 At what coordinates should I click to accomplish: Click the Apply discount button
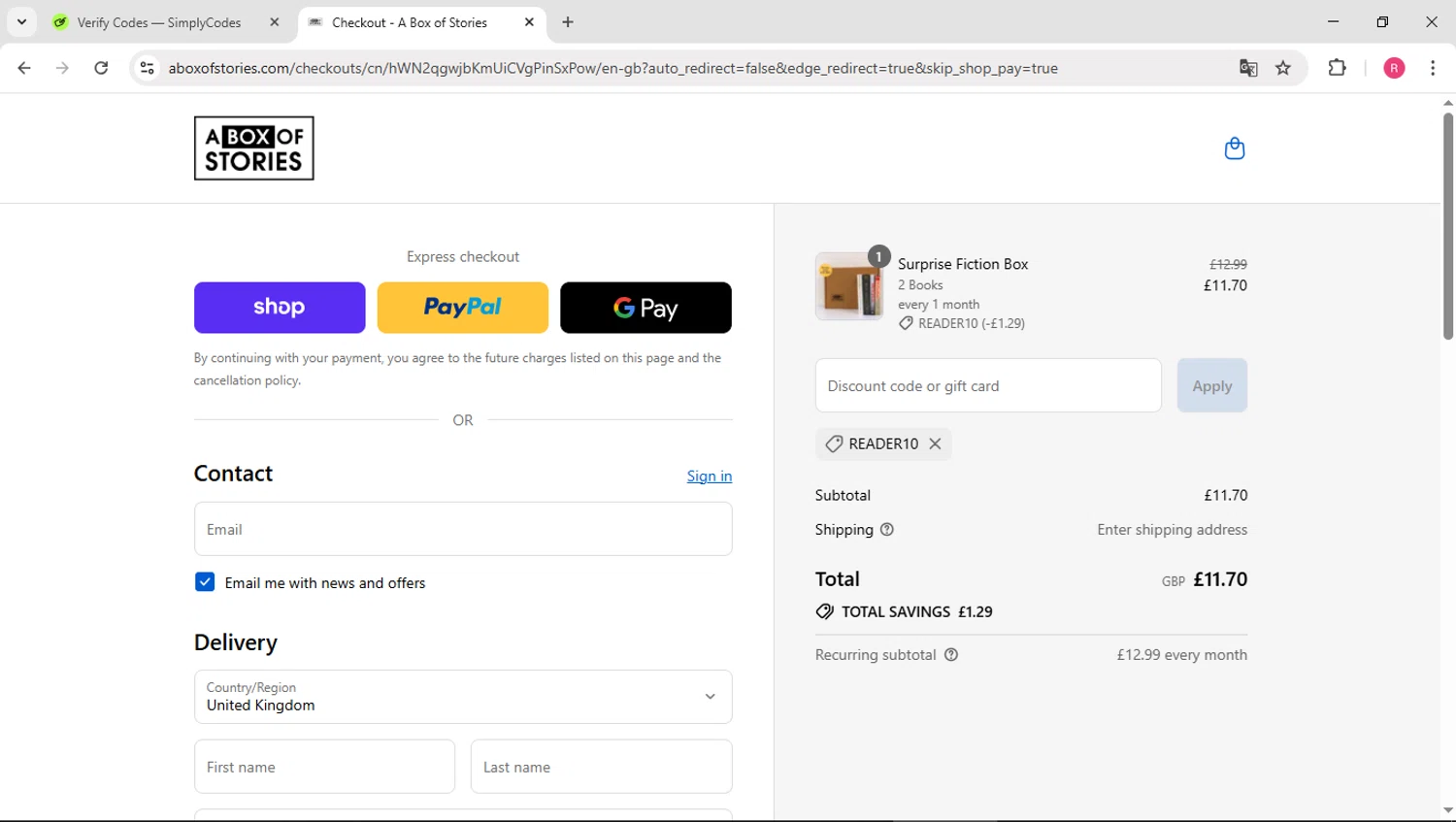pyautogui.click(x=1212, y=385)
